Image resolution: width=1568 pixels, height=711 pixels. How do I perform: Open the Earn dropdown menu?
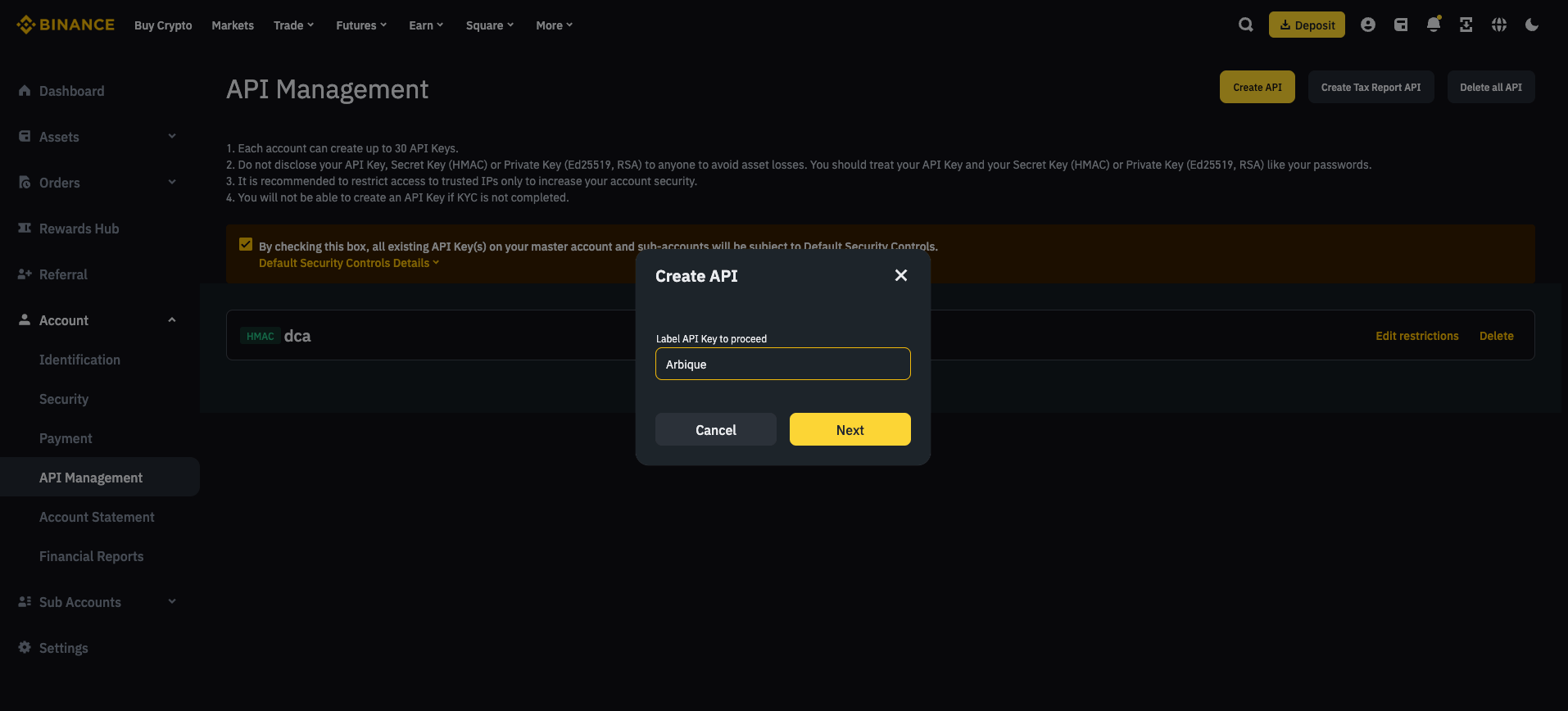point(426,25)
